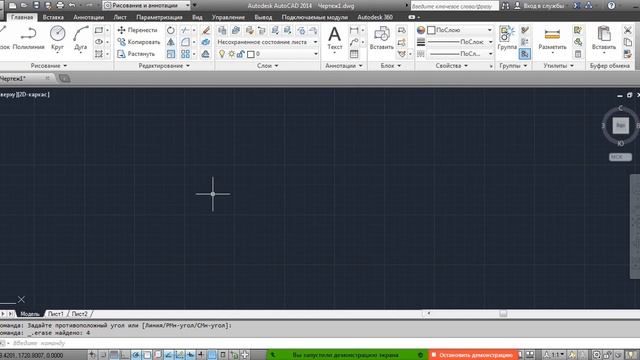The height and width of the screenshot is (360, 640).
Task: Click the Undo arrow in title bar
Action: coord(72,5)
